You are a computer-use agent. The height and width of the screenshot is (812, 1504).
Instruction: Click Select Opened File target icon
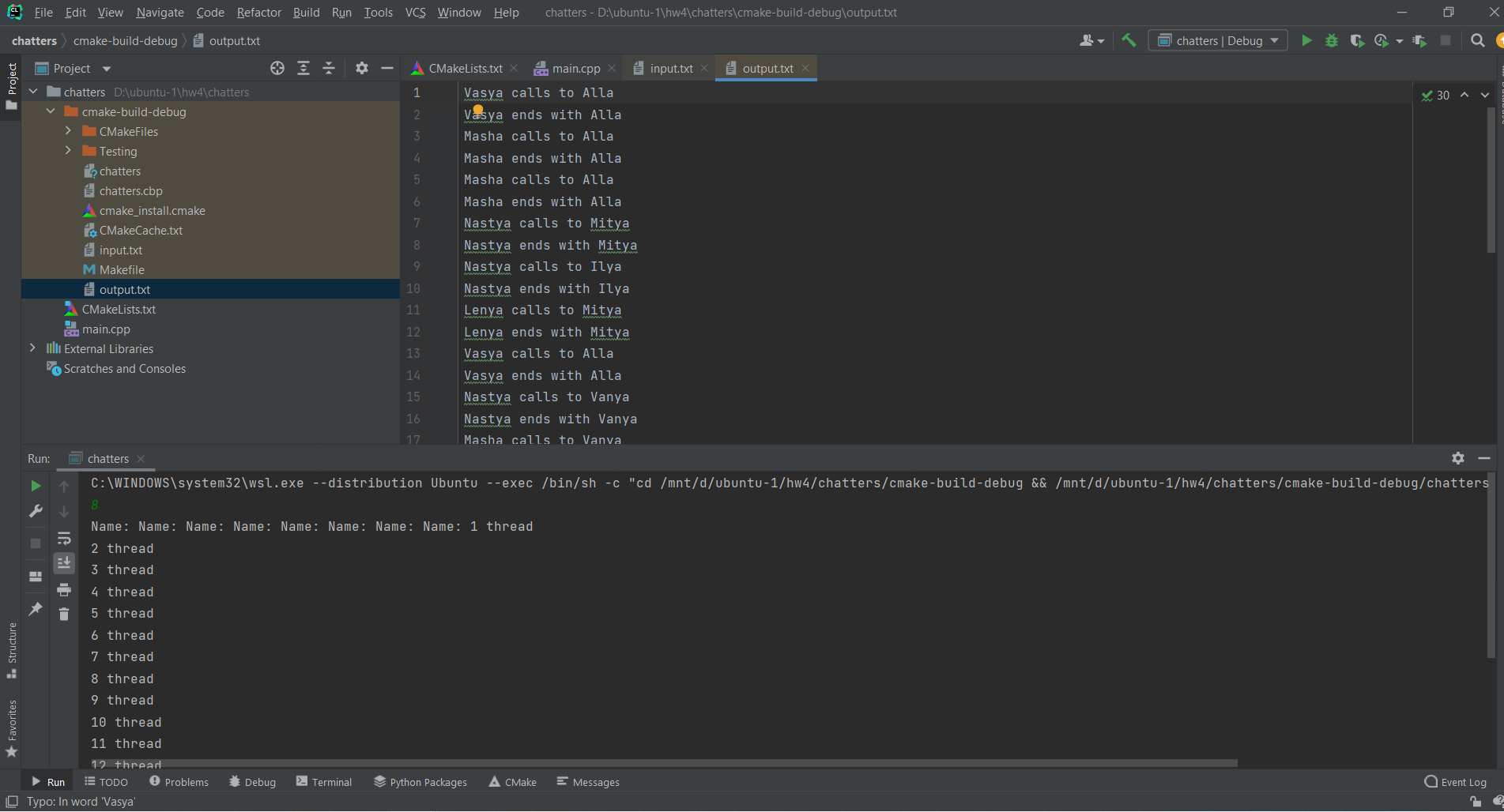click(x=277, y=69)
